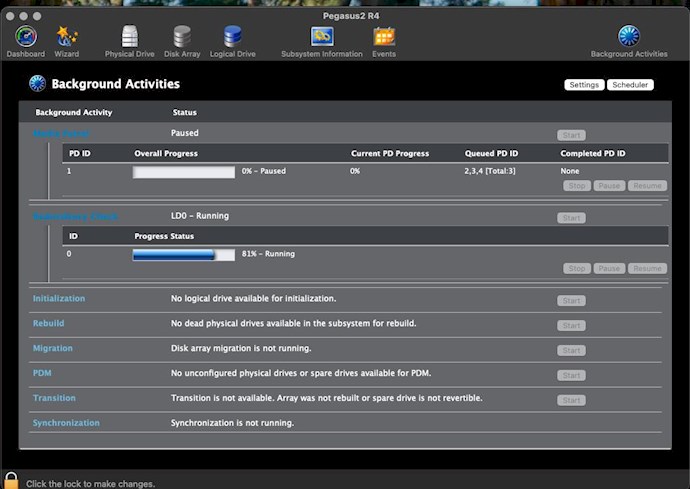Click the Current PD Progress value "0%"
690x489 pixels.
(355, 171)
